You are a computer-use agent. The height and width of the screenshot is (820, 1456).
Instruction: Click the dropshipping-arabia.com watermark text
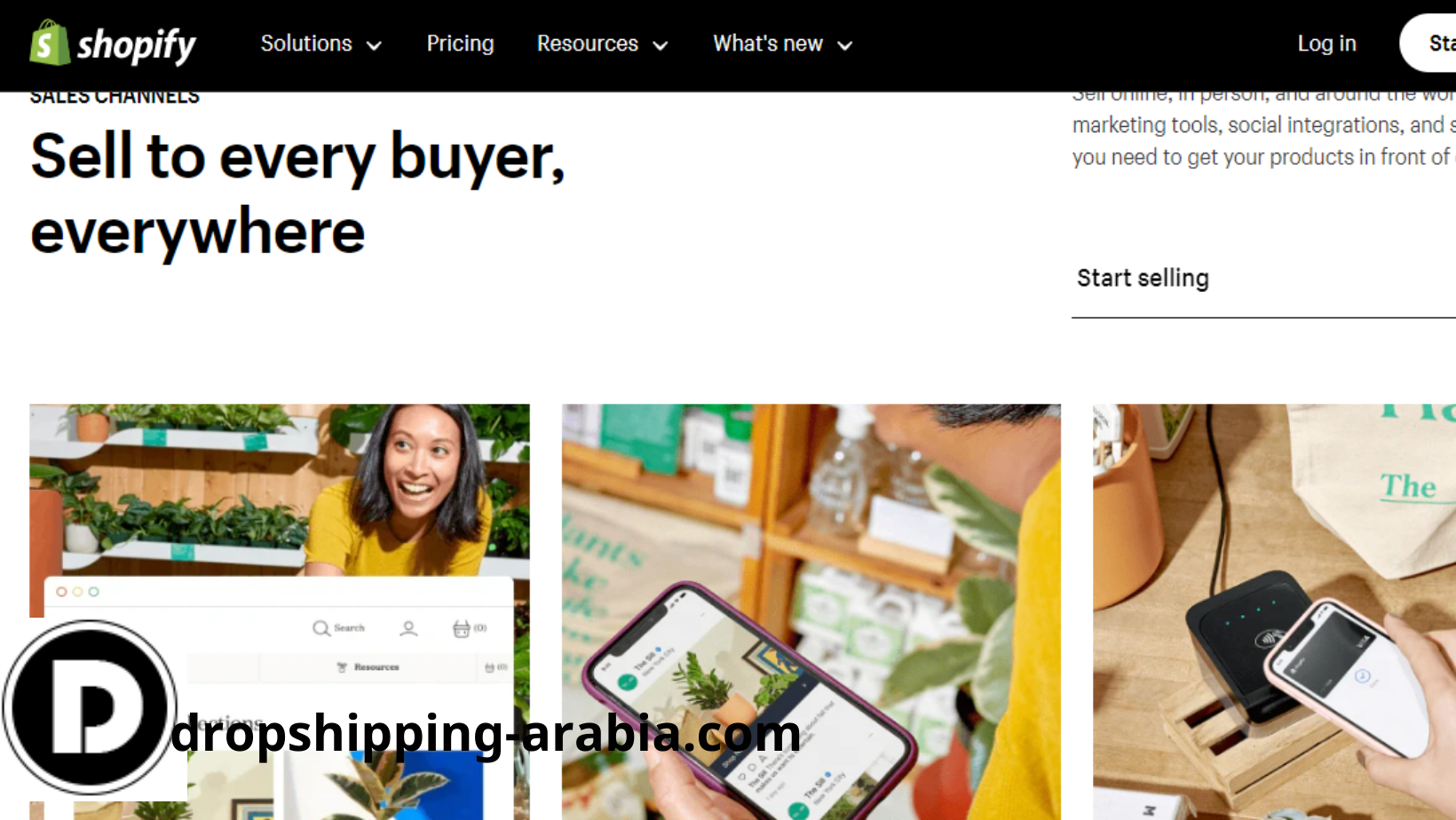[486, 734]
